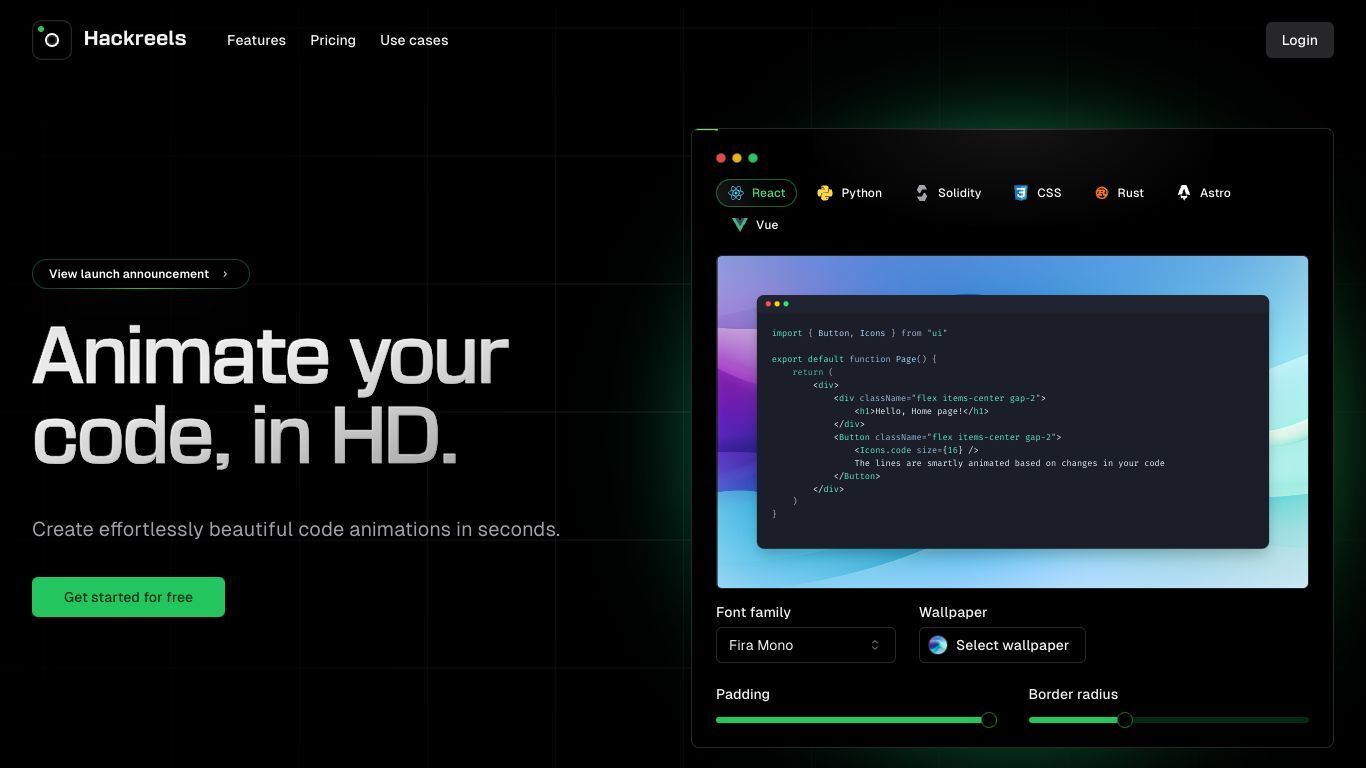
Task: Switch to the Python tab
Action: pyautogui.click(x=849, y=193)
